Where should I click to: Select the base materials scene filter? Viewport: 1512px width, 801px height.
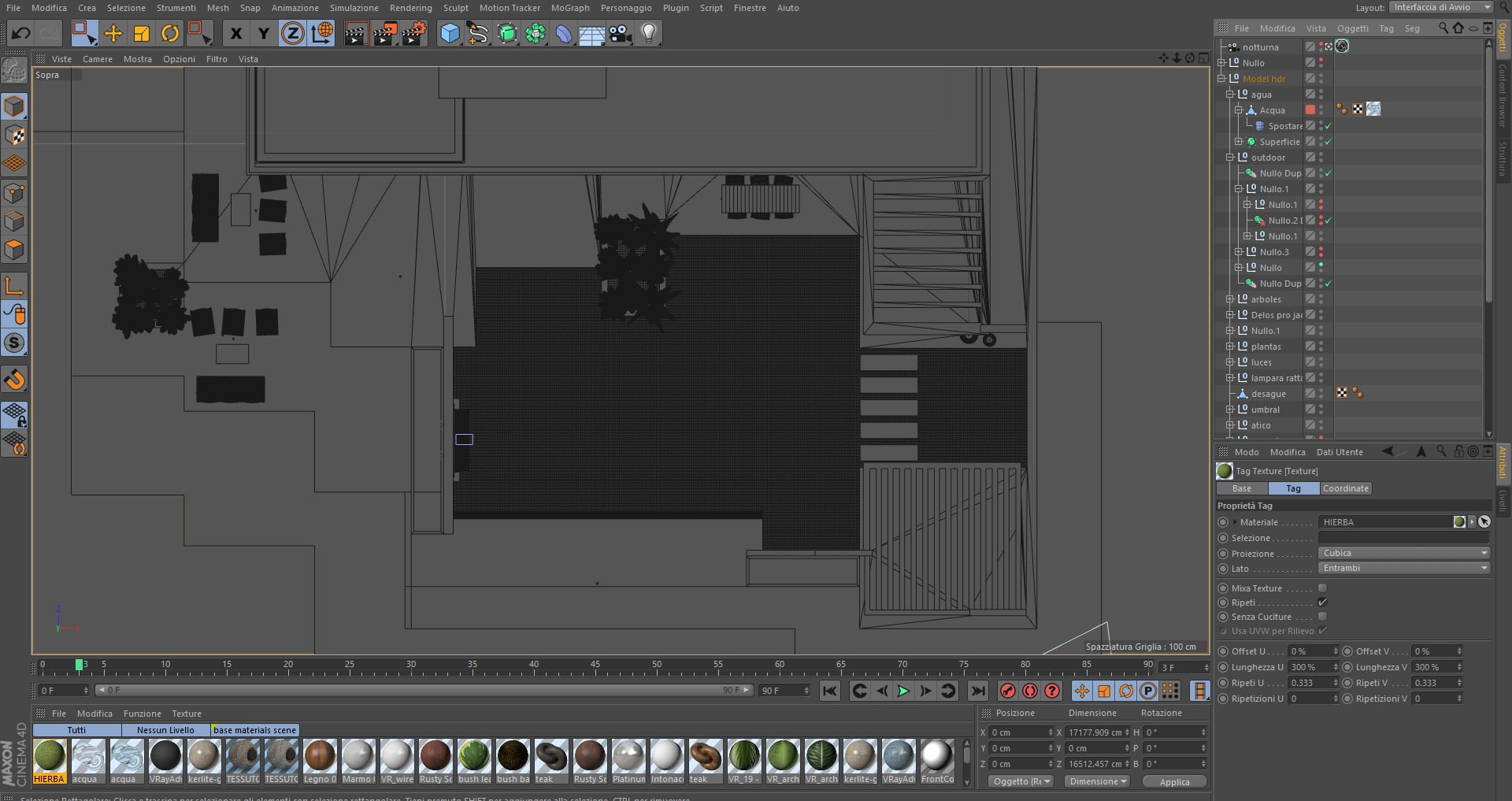255,730
